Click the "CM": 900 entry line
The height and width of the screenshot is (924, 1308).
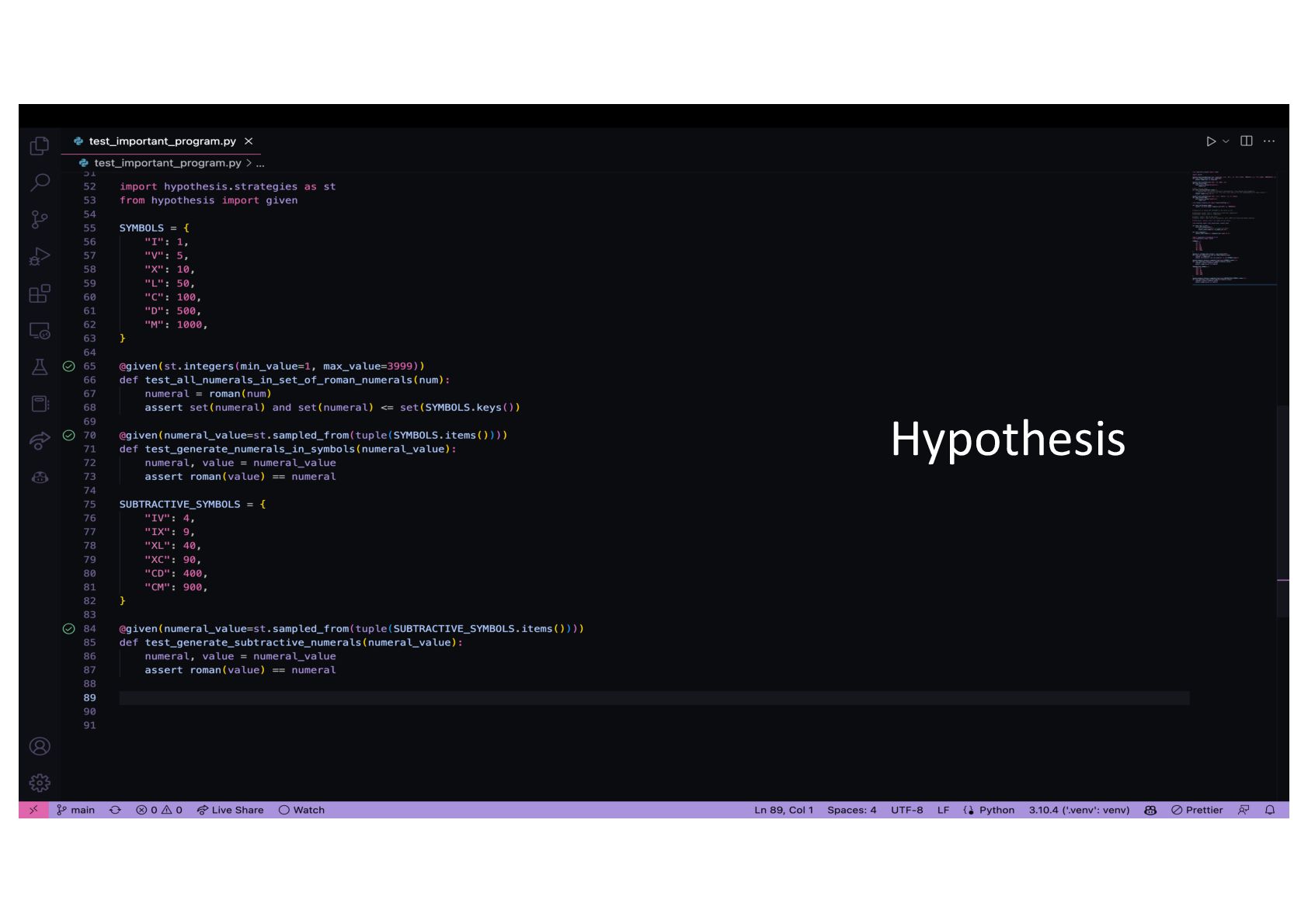click(176, 588)
